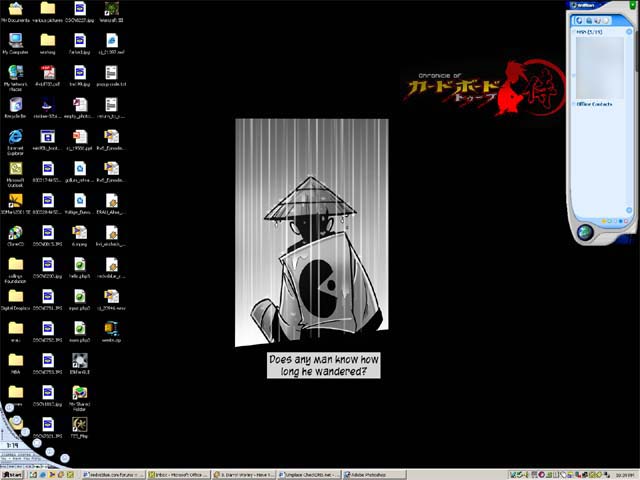This screenshot has width=640, height=480.
Task: Click the 3:19 clock widget display
Action: 12,445
